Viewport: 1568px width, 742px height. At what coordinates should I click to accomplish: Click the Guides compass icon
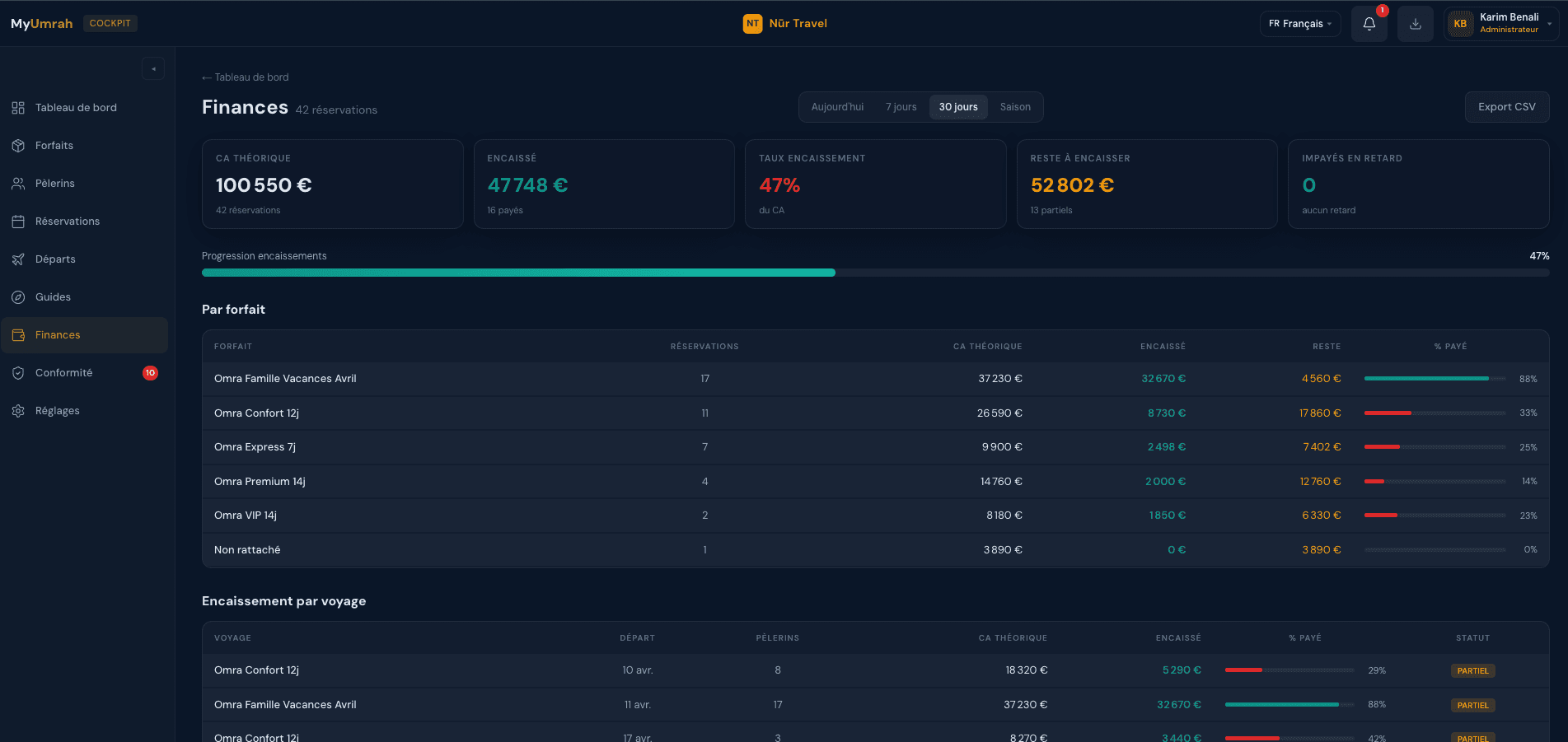[18, 297]
